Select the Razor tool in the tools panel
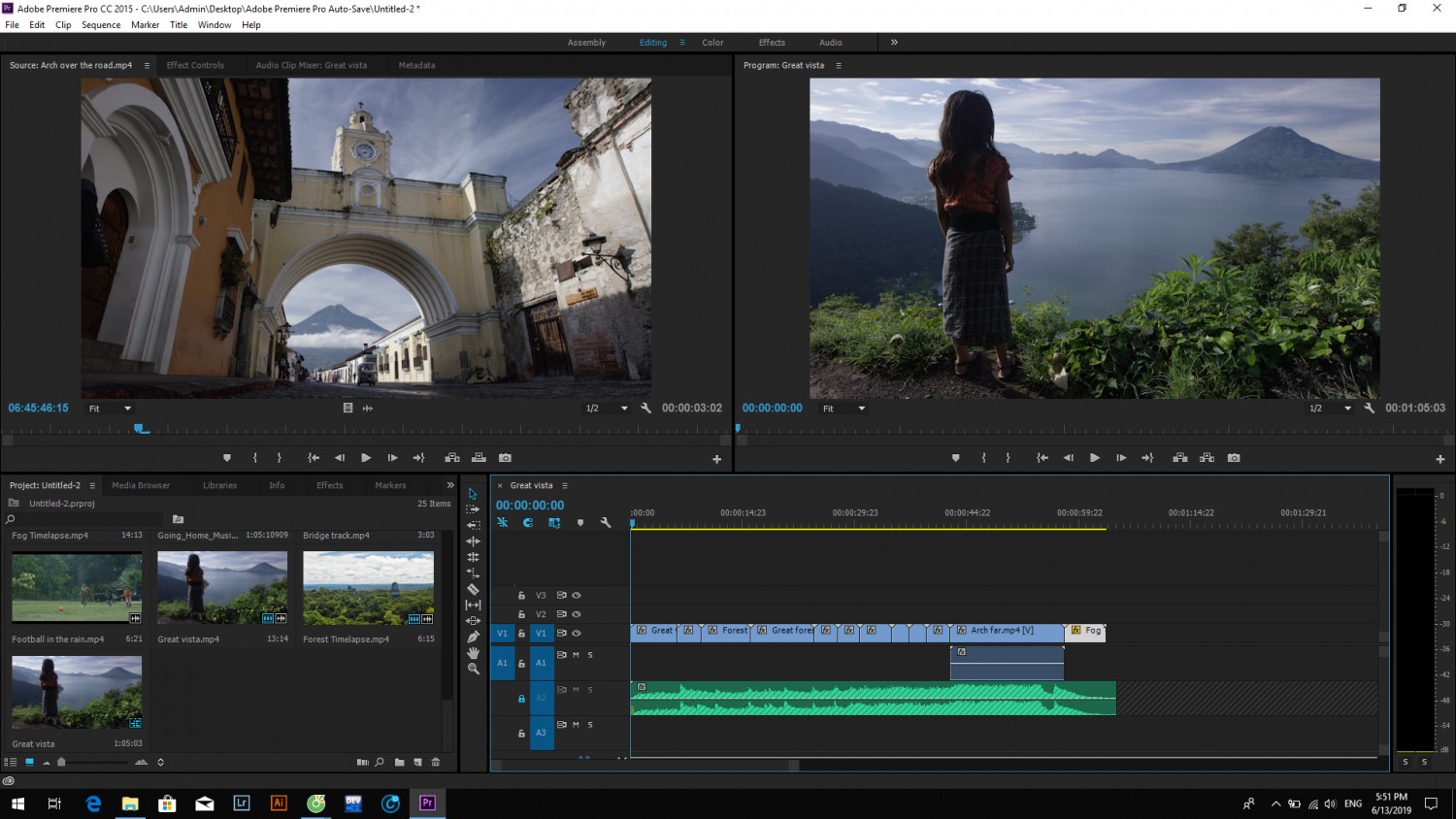This screenshot has height=819, width=1456. click(x=473, y=589)
